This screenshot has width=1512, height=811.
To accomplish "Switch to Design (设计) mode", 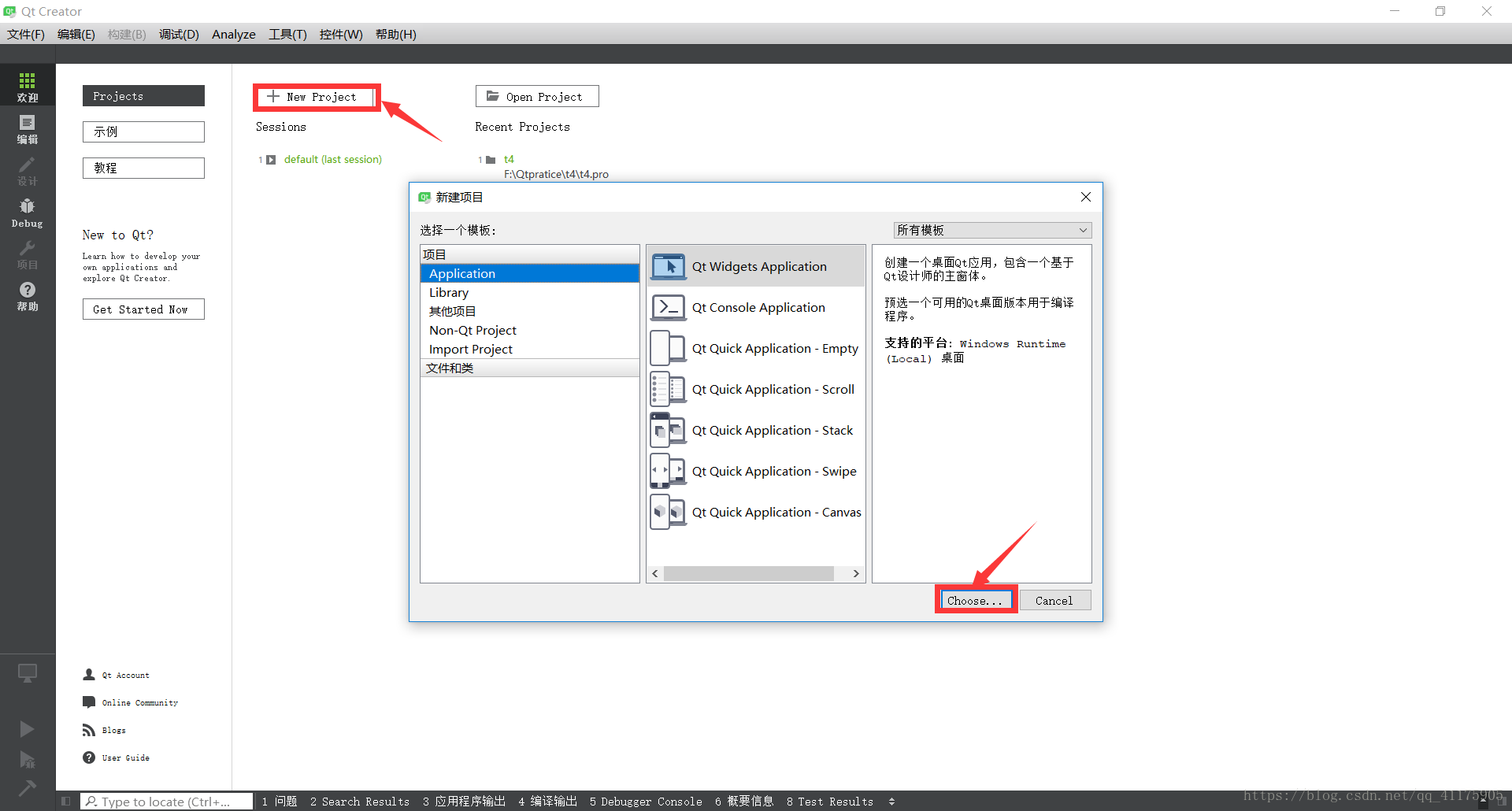I will pyautogui.click(x=28, y=170).
